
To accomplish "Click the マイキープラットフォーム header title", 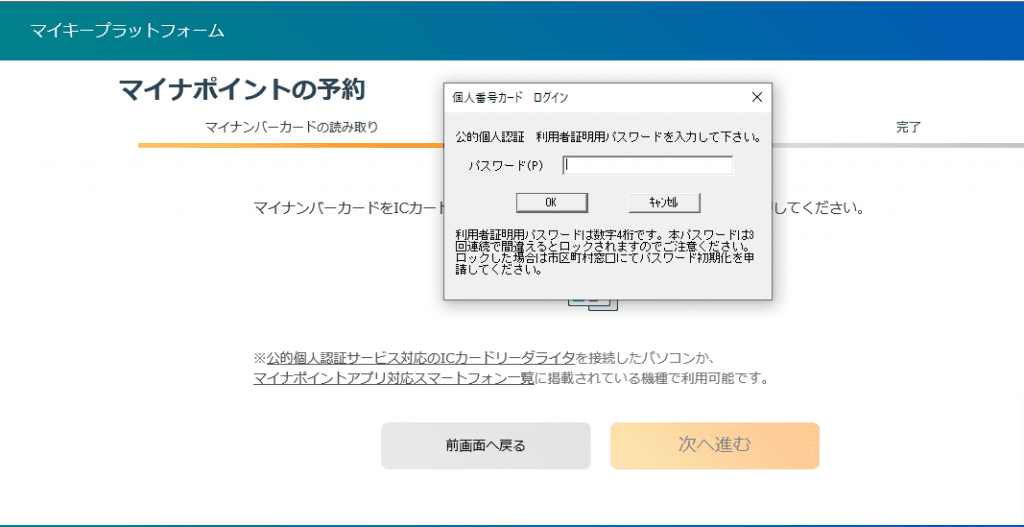I will click(x=127, y=30).
